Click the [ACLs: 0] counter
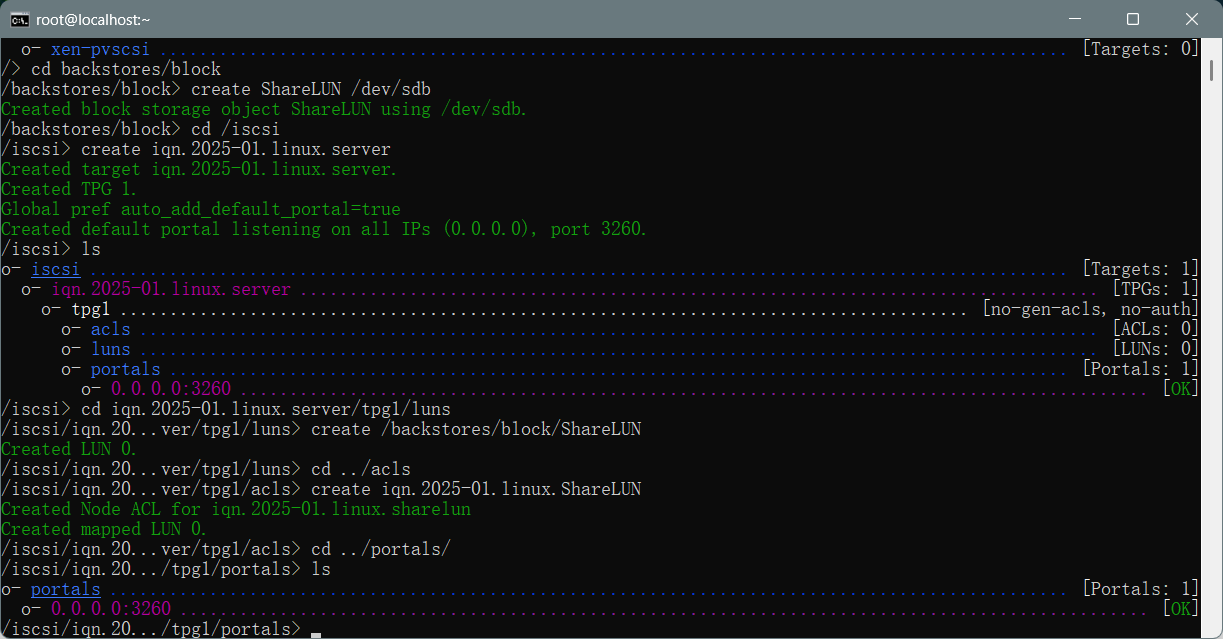This screenshot has width=1223, height=639. tap(1155, 329)
